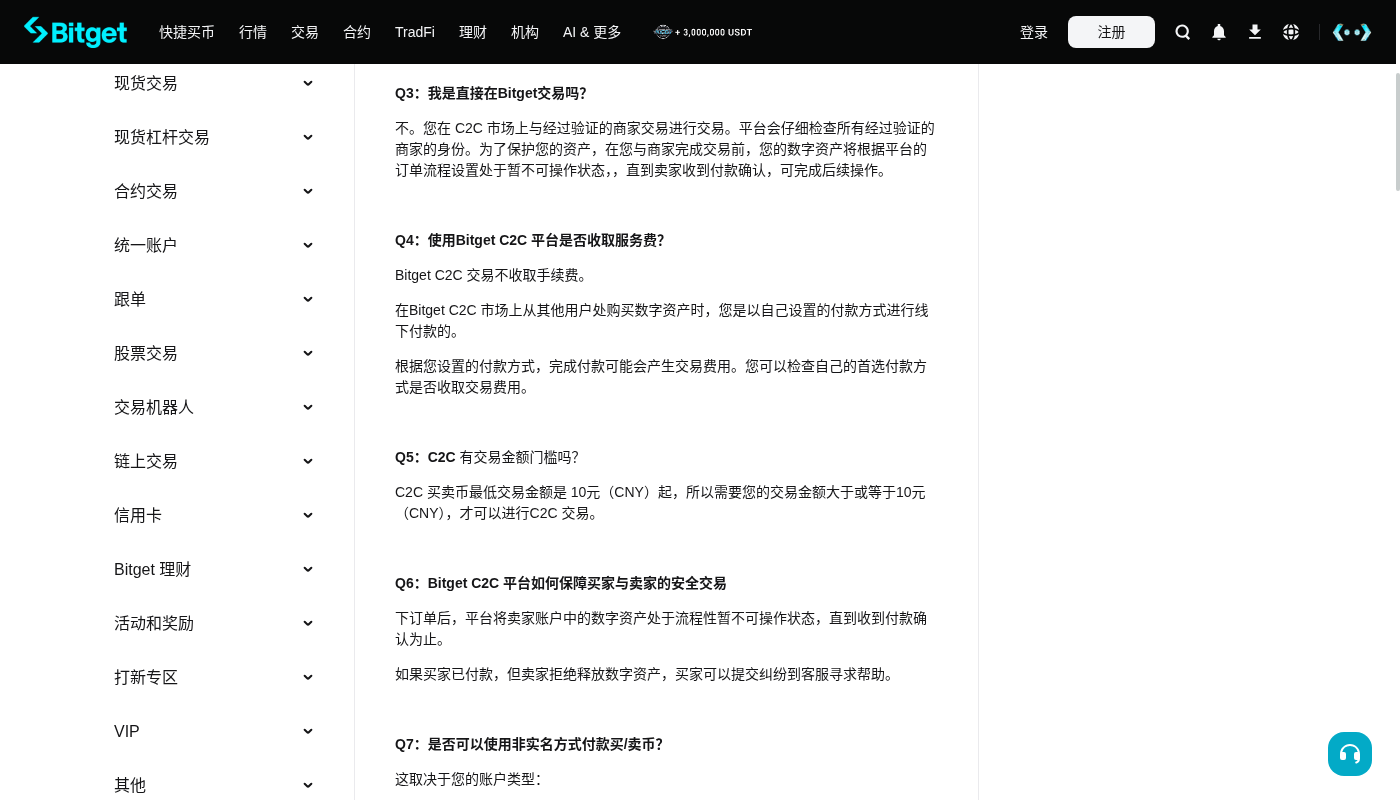Select 信用卡 in the sidebar
The height and width of the screenshot is (800, 1400).
click(x=138, y=515)
